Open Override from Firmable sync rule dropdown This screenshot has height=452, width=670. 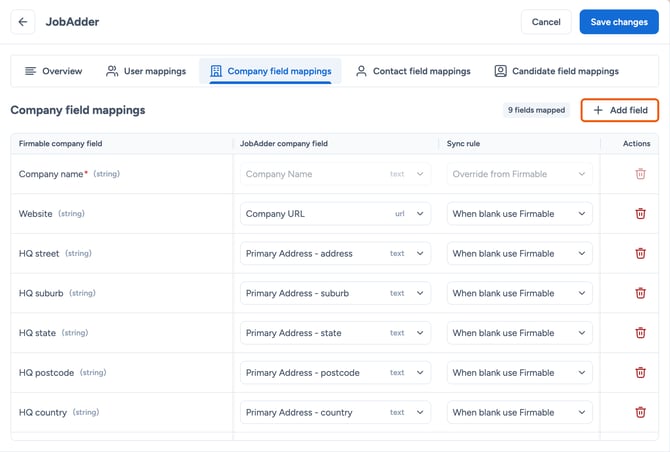(520, 174)
